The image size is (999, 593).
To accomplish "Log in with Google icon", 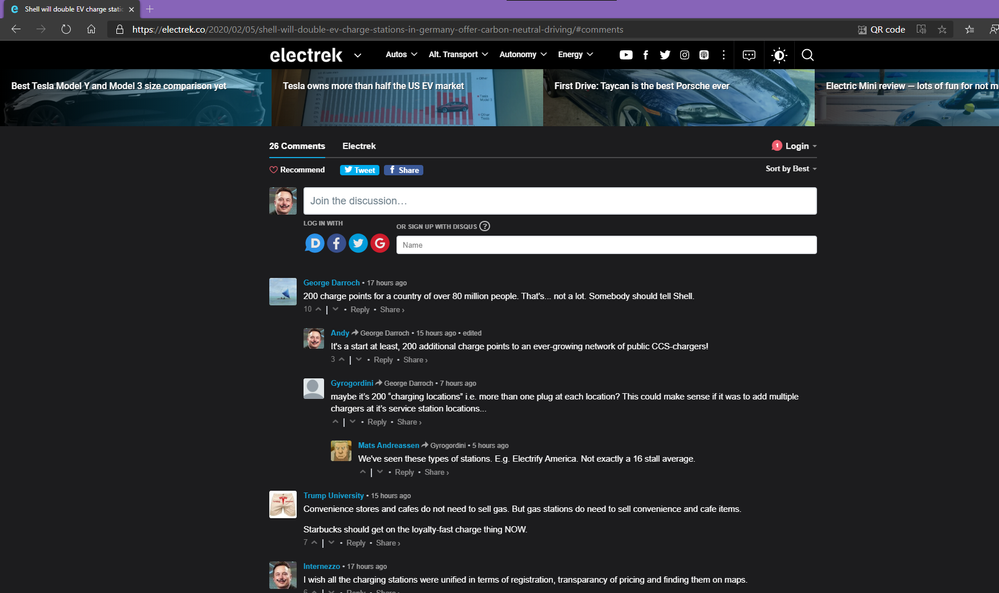I will [x=380, y=243].
